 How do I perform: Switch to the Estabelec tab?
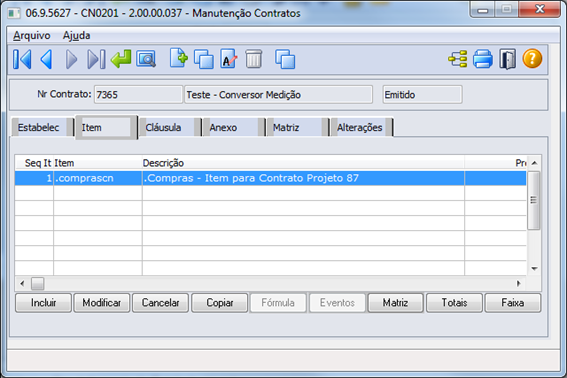point(42,127)
